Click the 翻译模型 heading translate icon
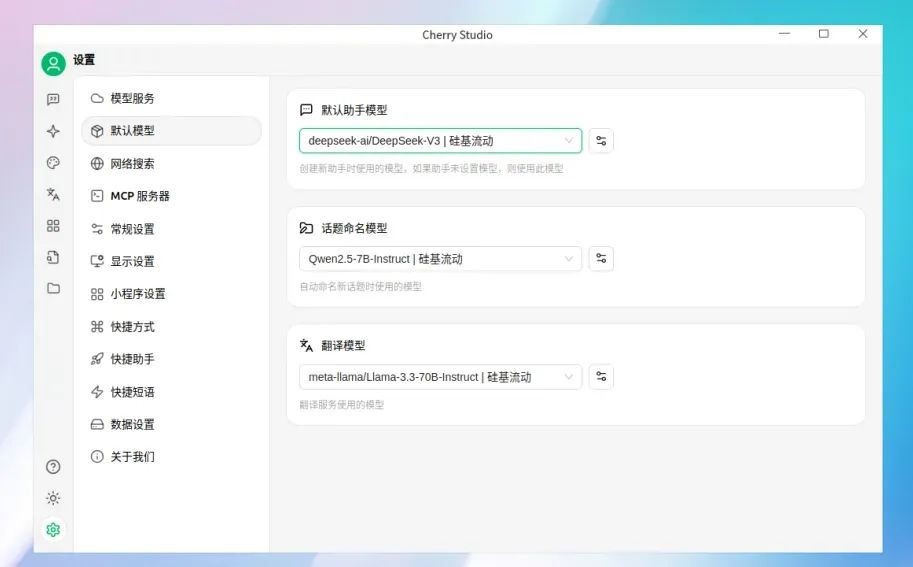This screenshot has width=913, height=567. (306, 346)
